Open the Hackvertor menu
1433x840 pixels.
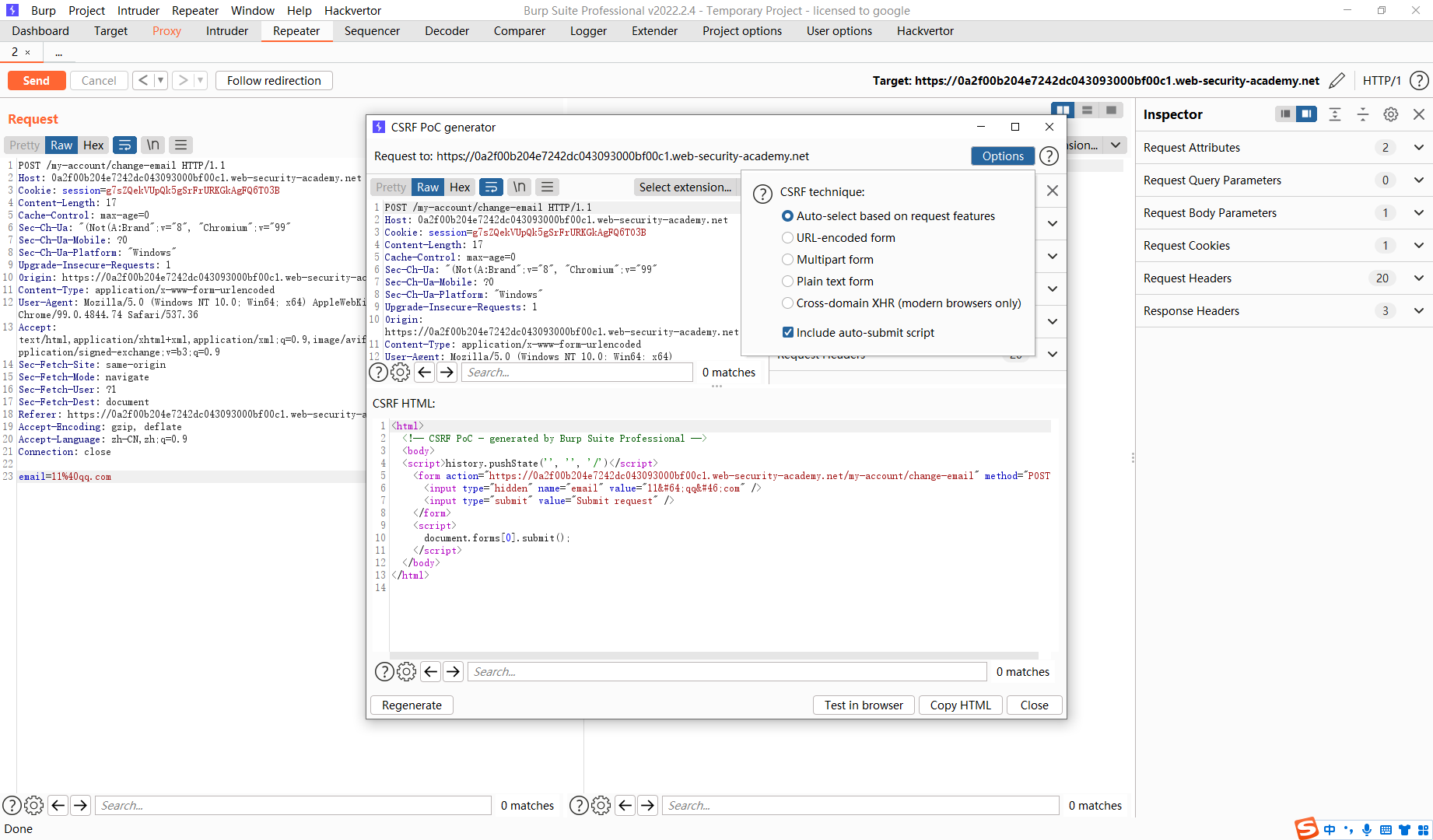353,10
